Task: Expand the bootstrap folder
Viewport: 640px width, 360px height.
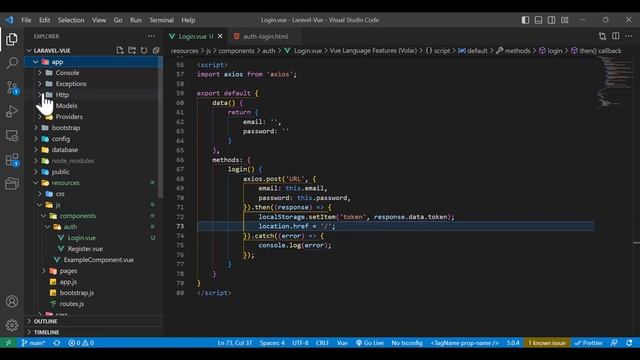Action: (x=36, y=128)
